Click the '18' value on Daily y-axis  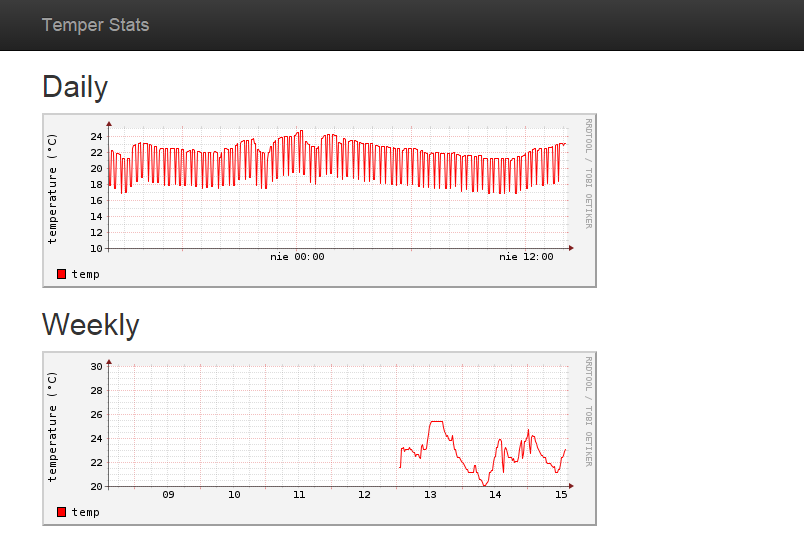pyautogui.click(x=96, y=184)
